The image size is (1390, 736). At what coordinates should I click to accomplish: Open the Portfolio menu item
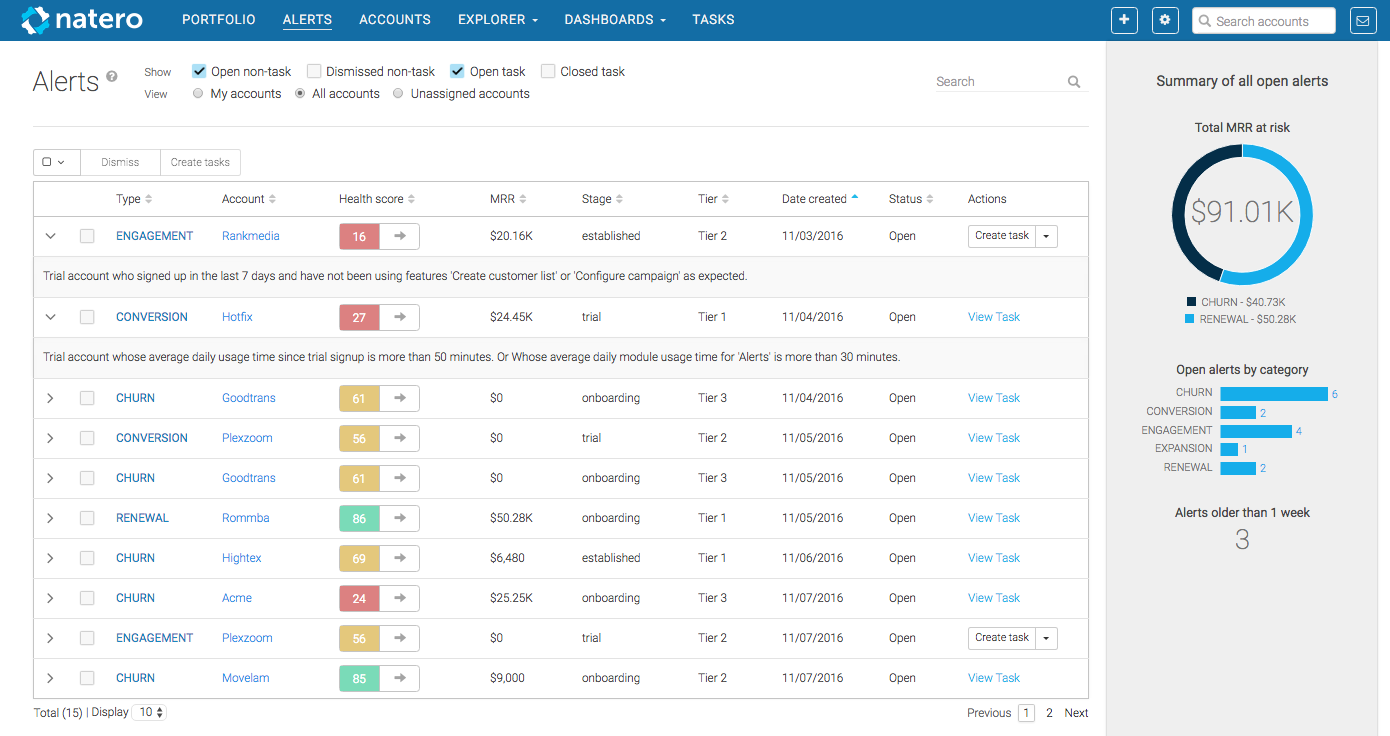point(219,20)
